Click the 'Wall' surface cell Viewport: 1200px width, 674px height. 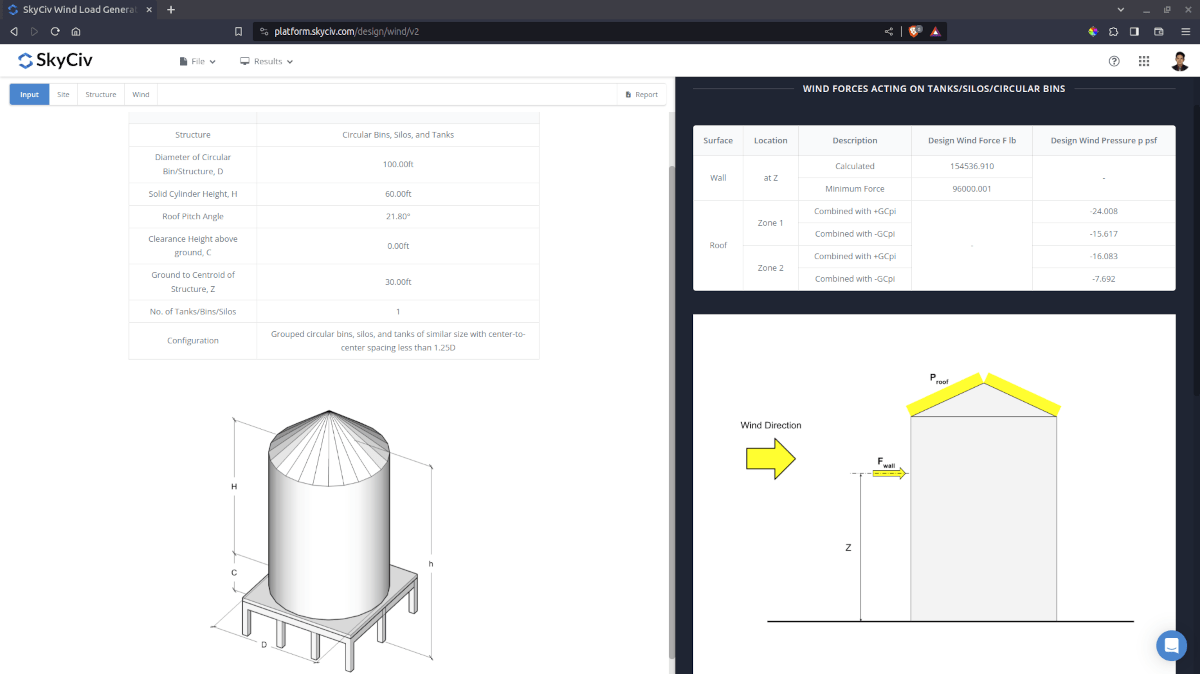click(x=718, y=178)
